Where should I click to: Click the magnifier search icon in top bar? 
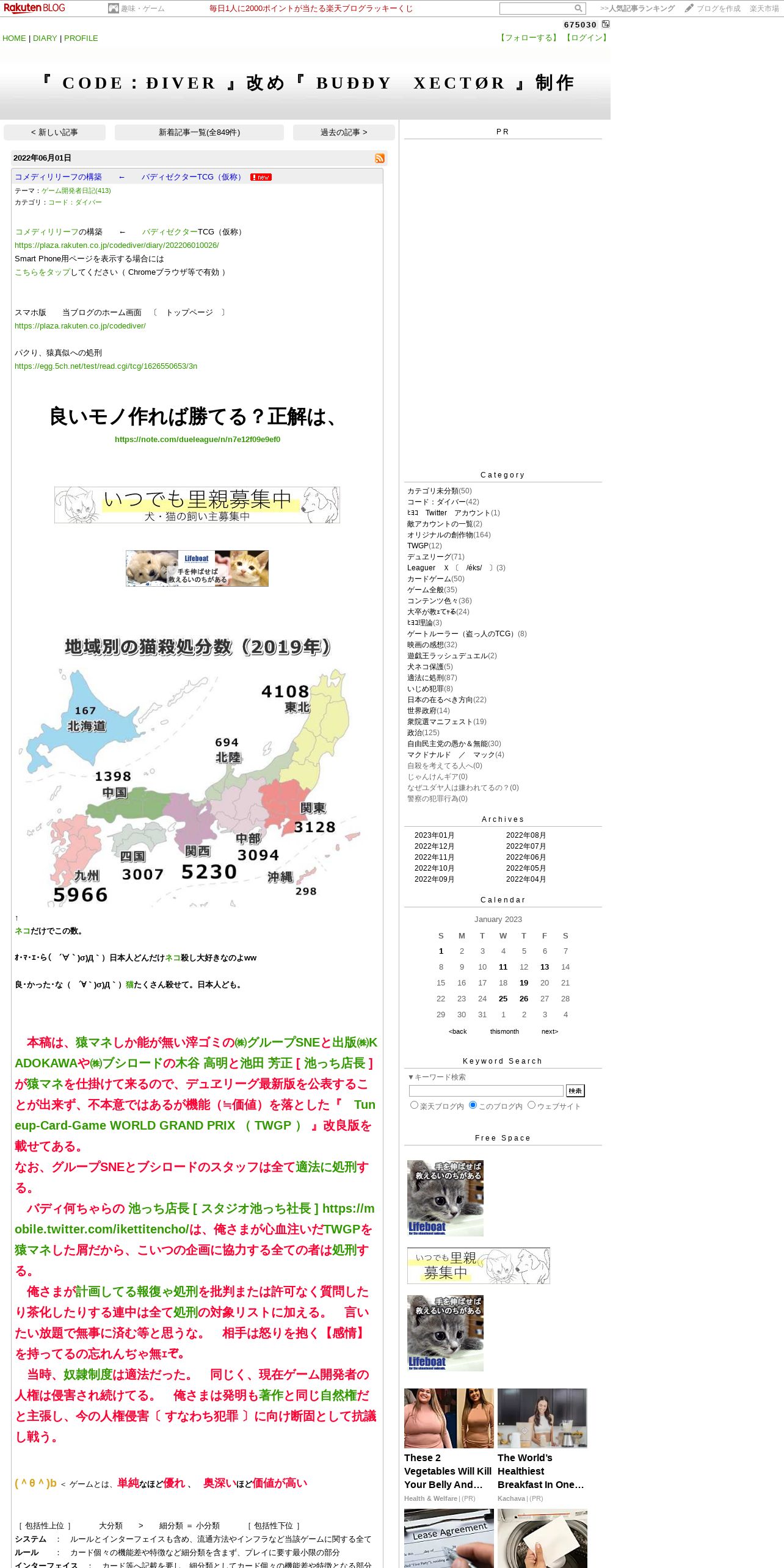[x=578, y=9]
